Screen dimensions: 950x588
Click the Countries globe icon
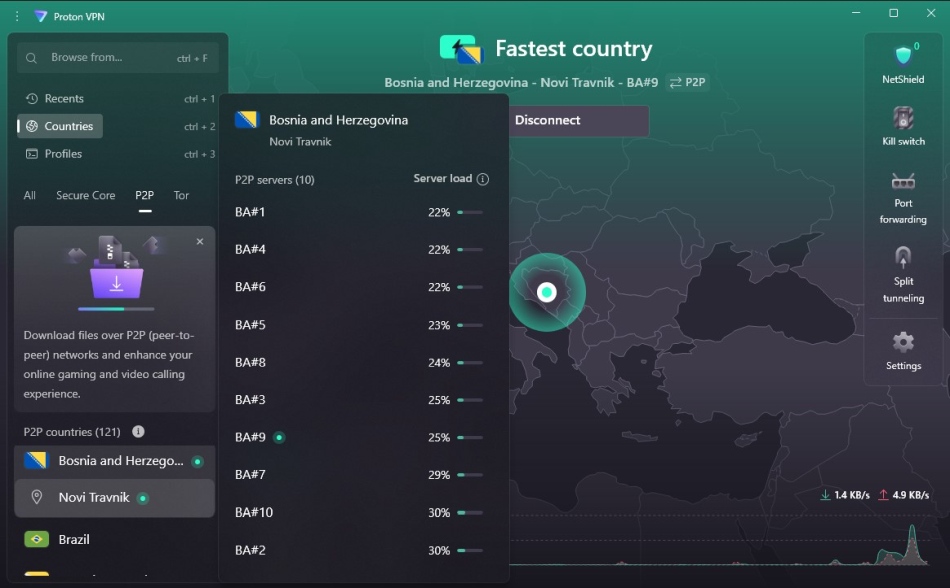tap(32, 126)
